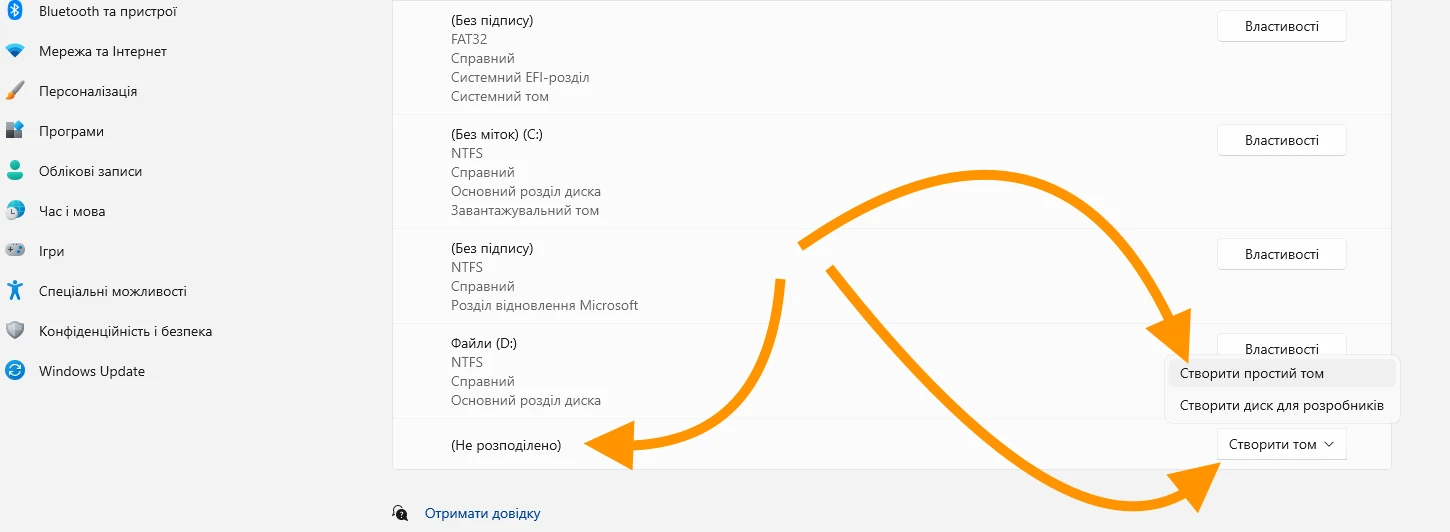Select the Спеціальні можливості accessibility icon
1450x532 pixels.
coord(14,291)
